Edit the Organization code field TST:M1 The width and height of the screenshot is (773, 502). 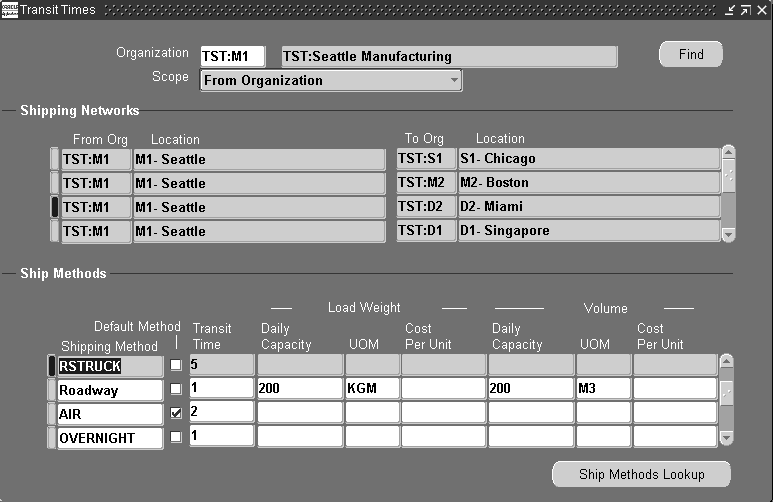(x=233, y=56)
